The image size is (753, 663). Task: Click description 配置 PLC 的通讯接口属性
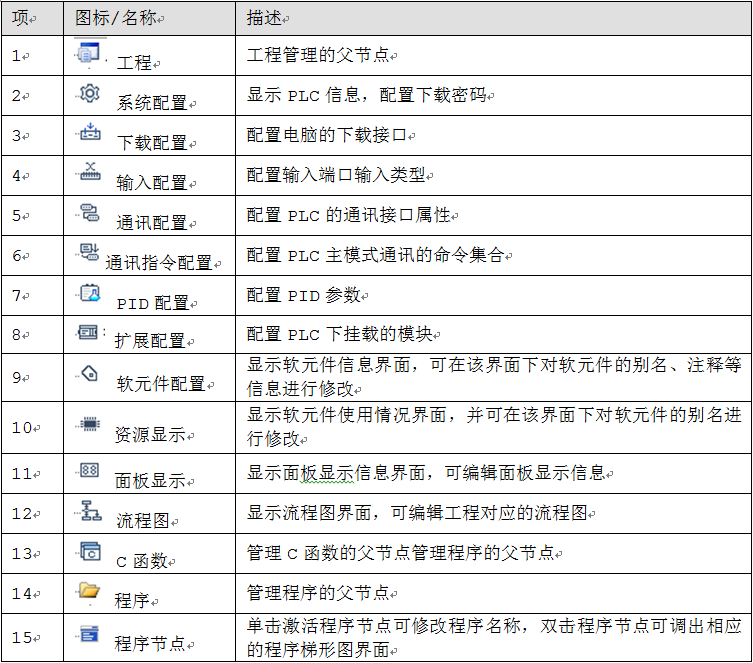[348, 215]
